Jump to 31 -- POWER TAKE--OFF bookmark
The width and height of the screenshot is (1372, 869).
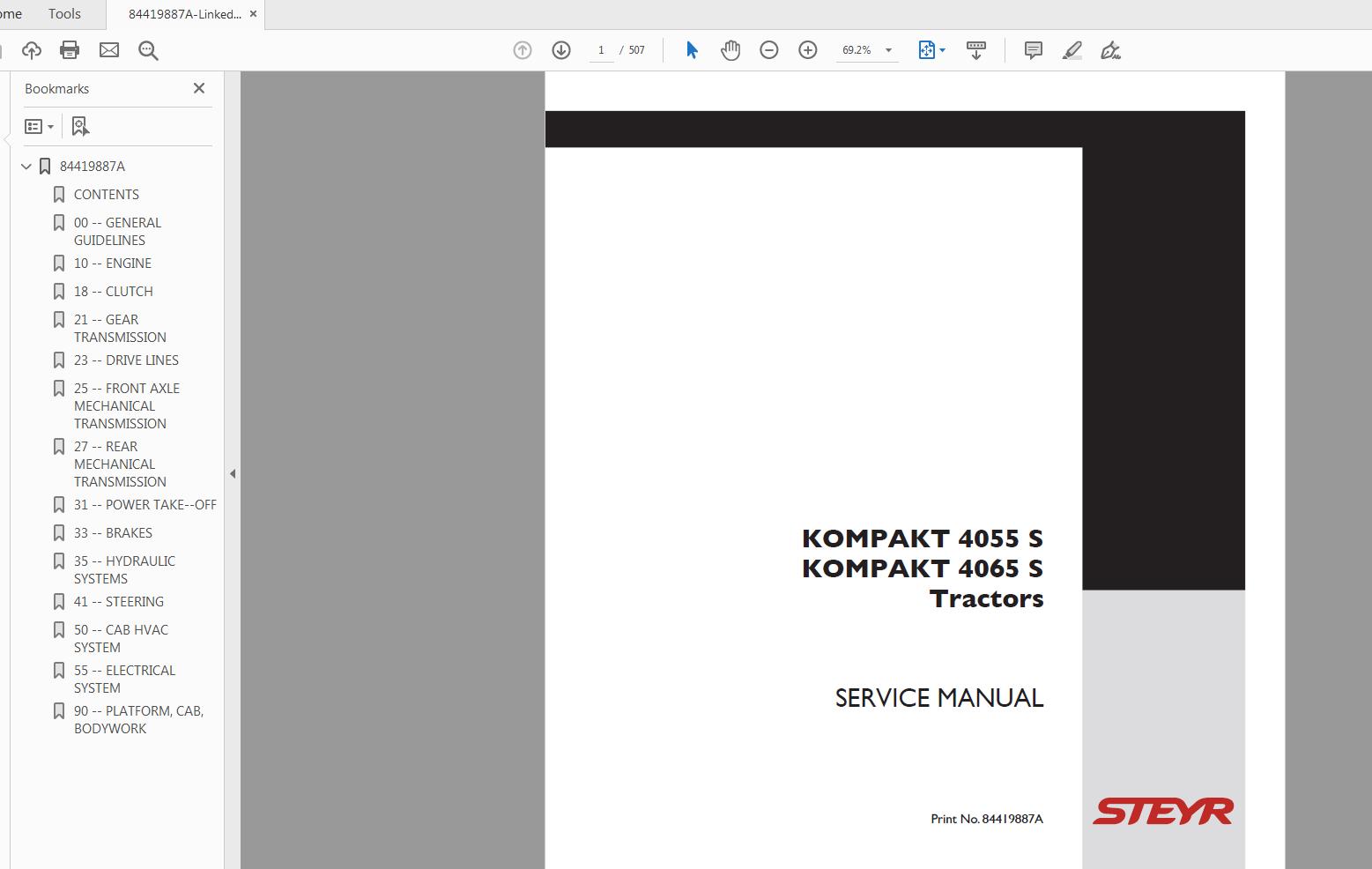[145, 505]
